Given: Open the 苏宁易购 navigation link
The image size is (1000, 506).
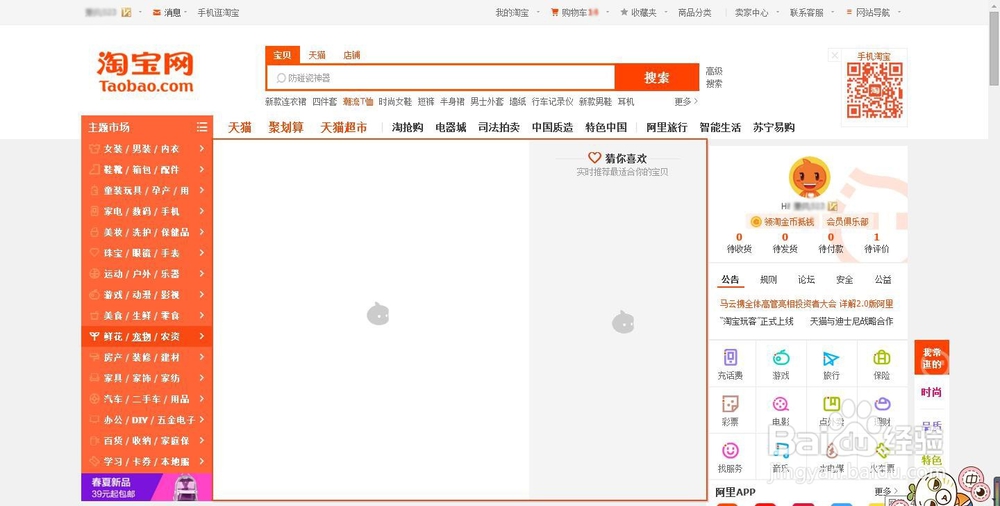Looking at the screenshot, I should [x=774, y=127].
